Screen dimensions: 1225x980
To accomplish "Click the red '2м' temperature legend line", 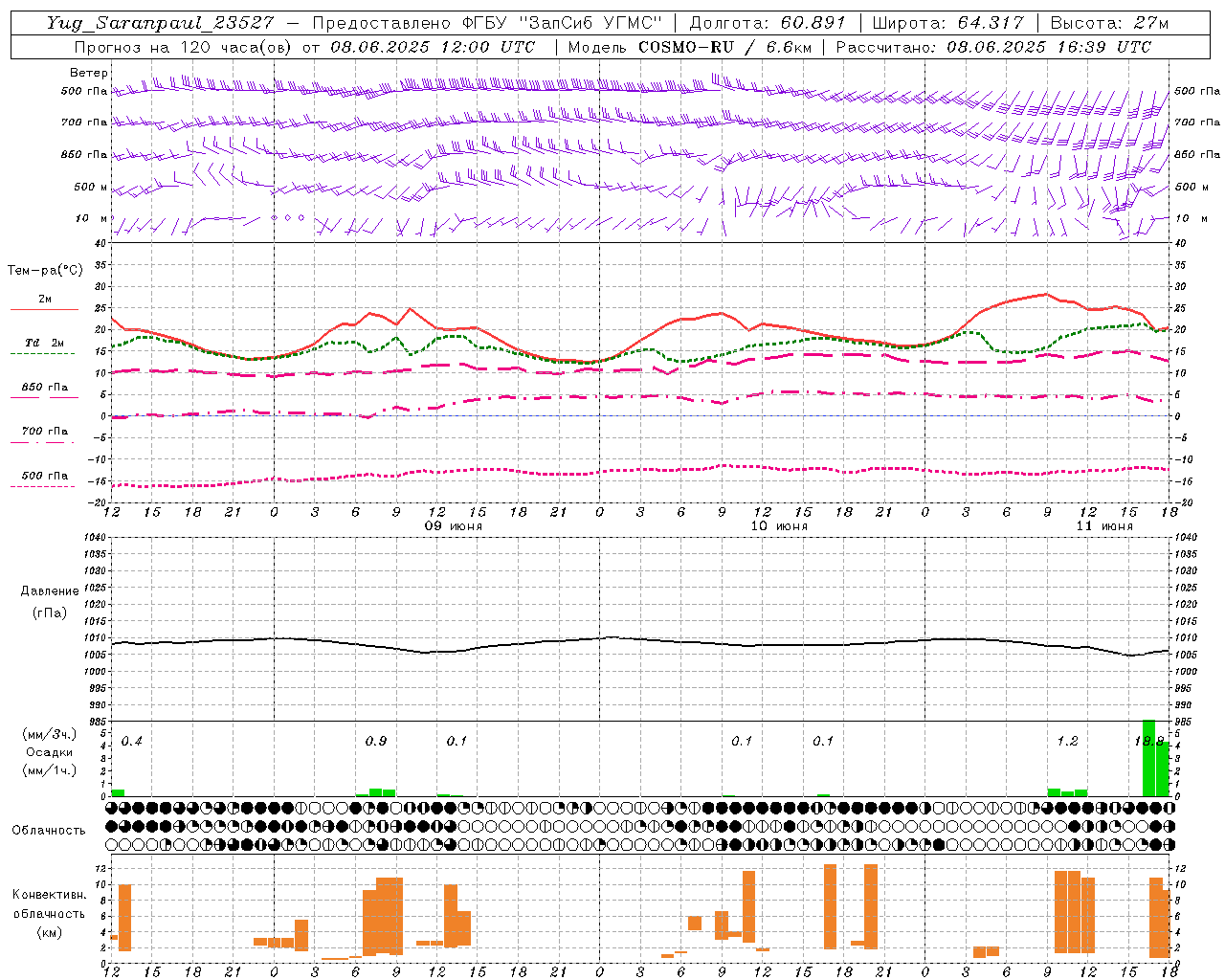I will tap(44, 309).
